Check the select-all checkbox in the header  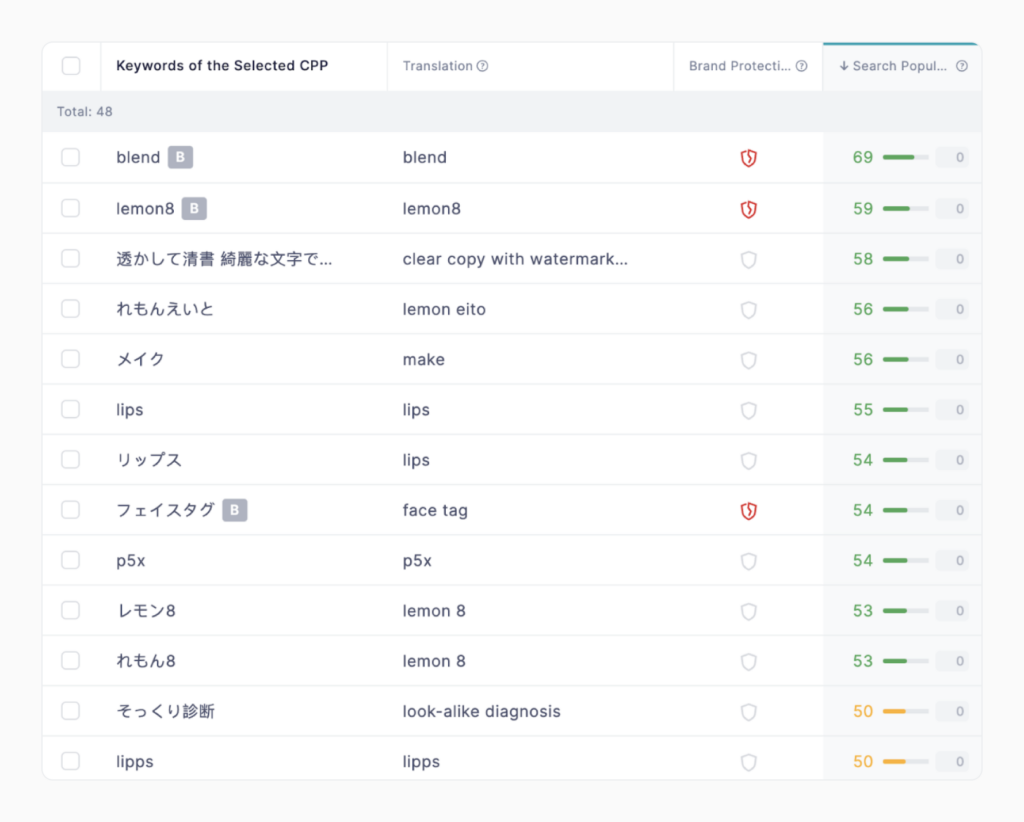[x=70, y=65]
